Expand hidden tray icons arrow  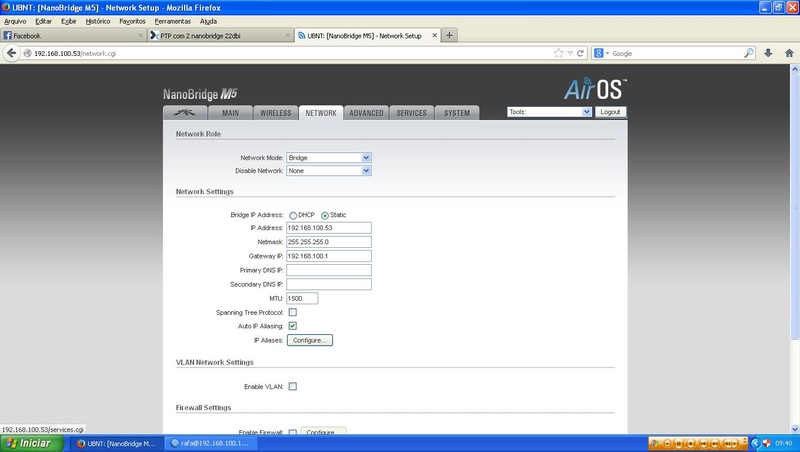(756, 443)
